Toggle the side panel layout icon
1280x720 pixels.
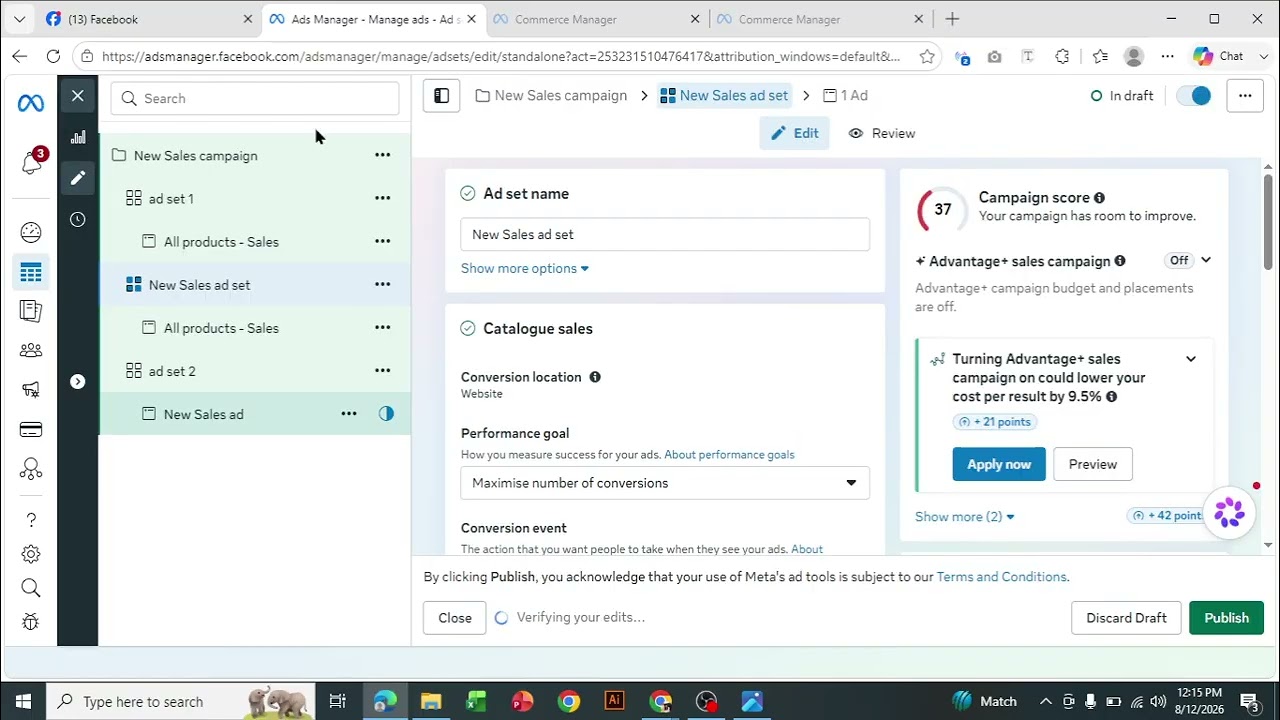(441, 96)
